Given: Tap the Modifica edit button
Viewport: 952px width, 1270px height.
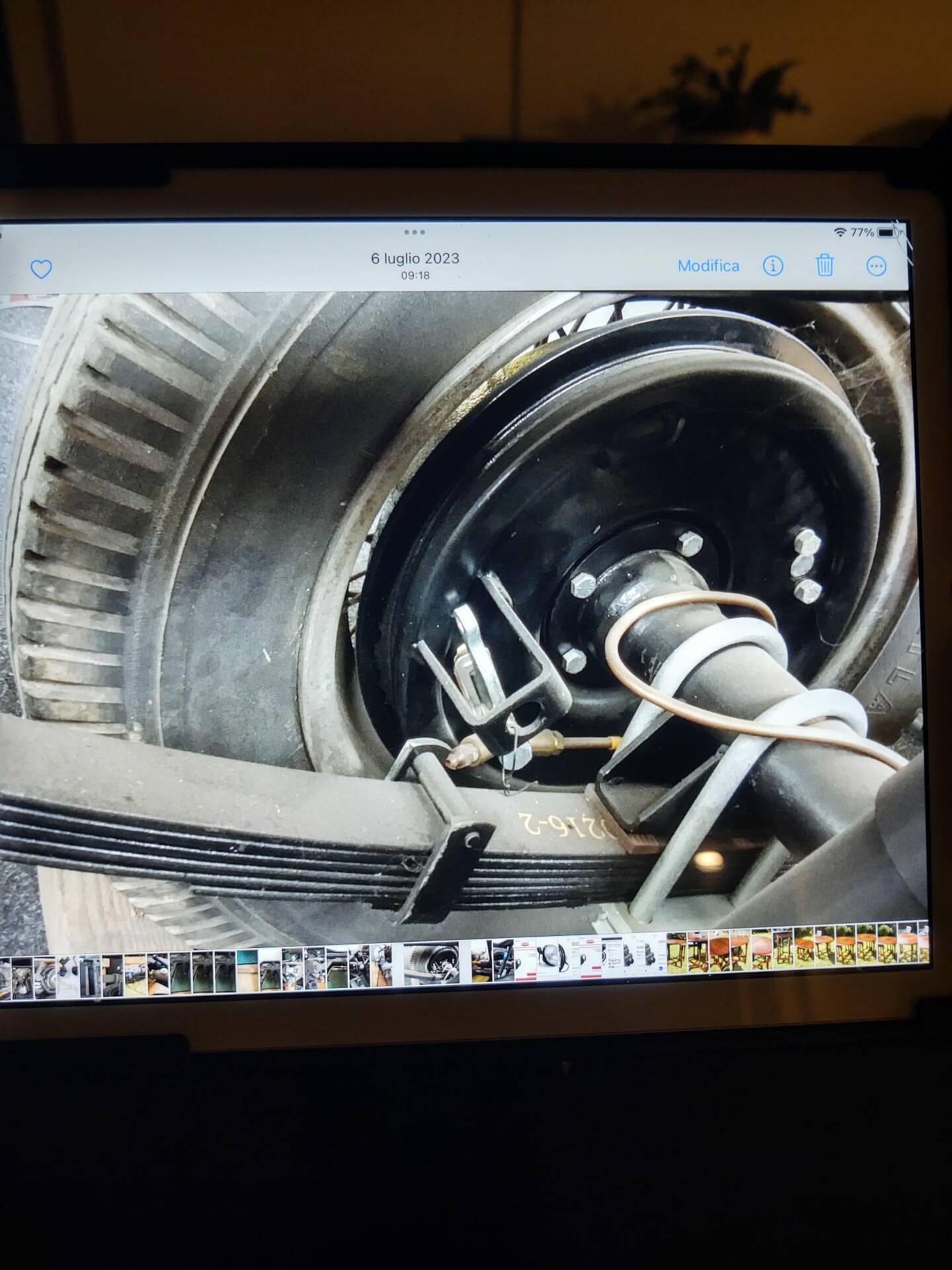Looking at the screenshot, I should pos(708,266).
